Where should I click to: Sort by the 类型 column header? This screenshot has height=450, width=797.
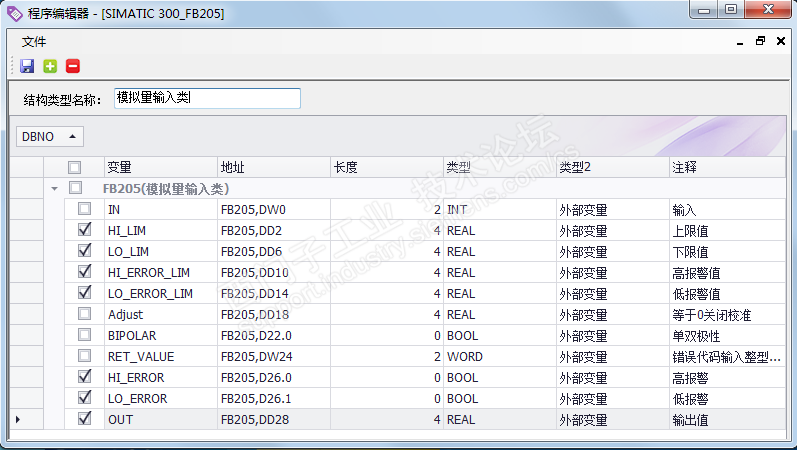500,167
